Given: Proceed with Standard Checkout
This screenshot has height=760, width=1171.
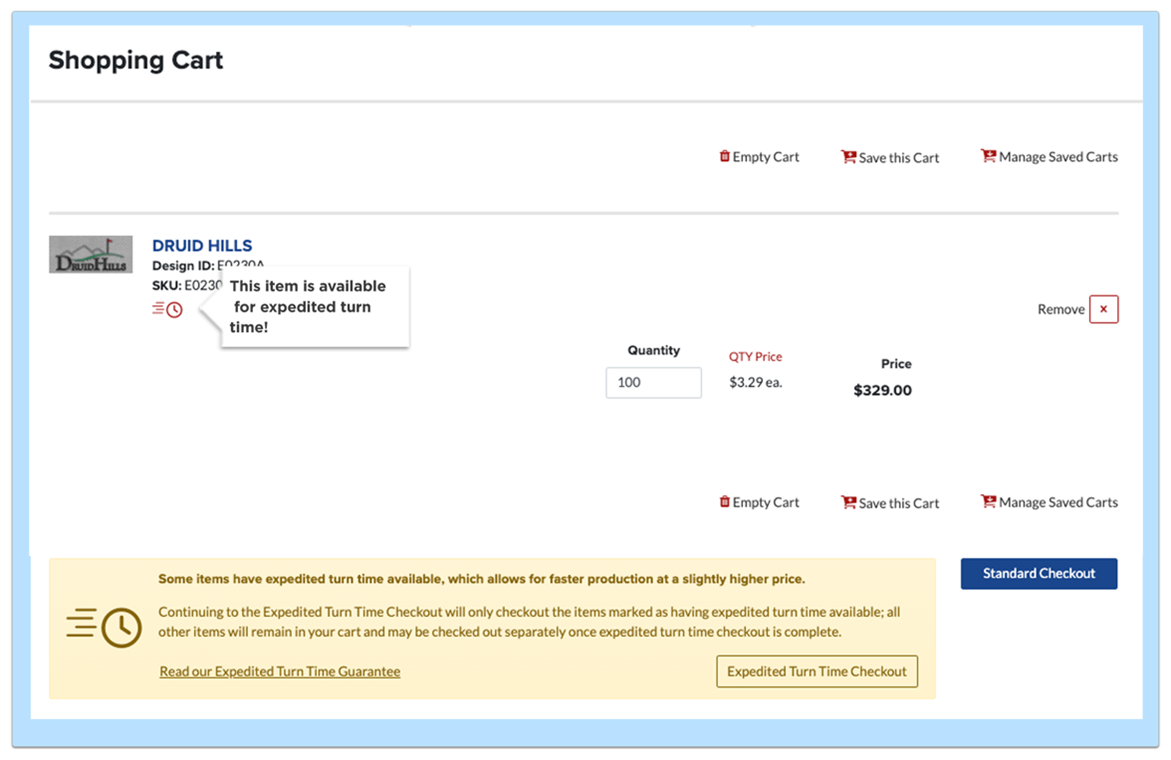Looking at the screenshot, I should point(1038,573).
